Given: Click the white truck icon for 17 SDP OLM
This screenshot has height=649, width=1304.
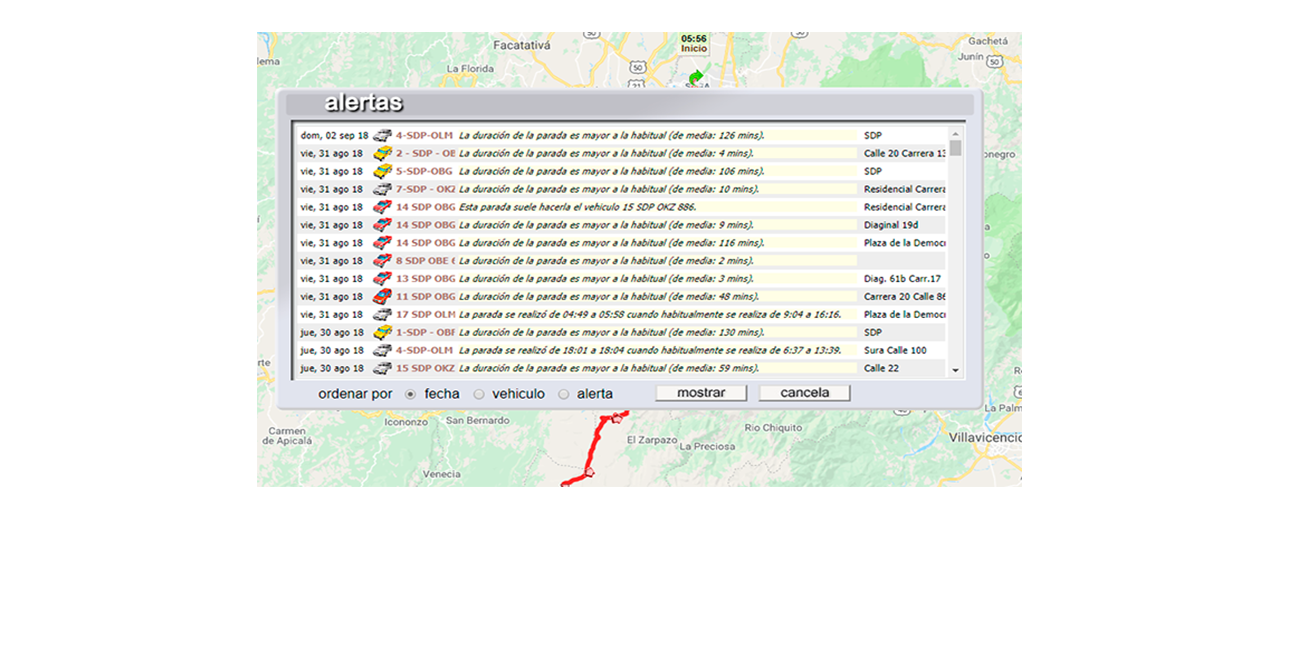Looking at the screenshot, I should click(382, 315).
